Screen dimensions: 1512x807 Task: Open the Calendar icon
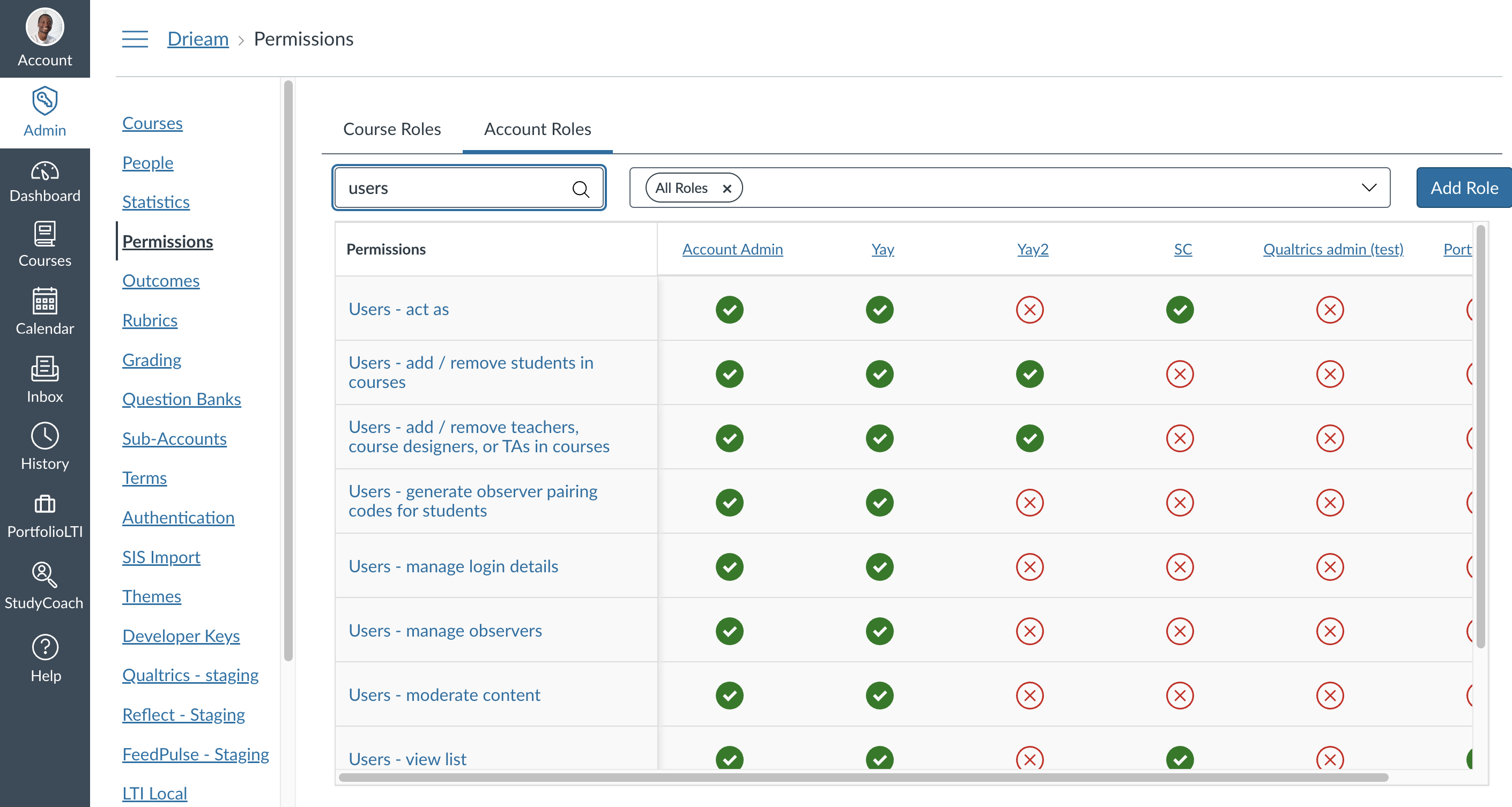(45, 301)
